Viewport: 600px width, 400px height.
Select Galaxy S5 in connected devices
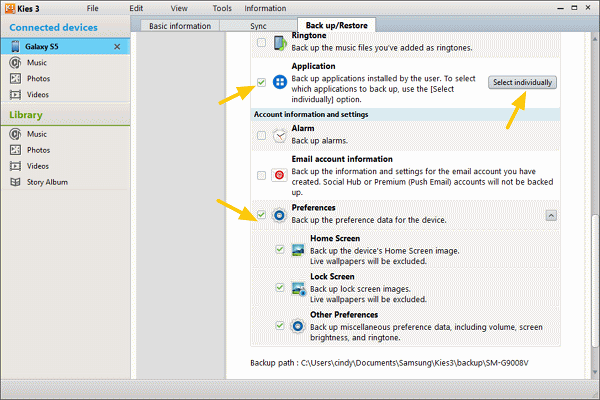coord(65,46)
